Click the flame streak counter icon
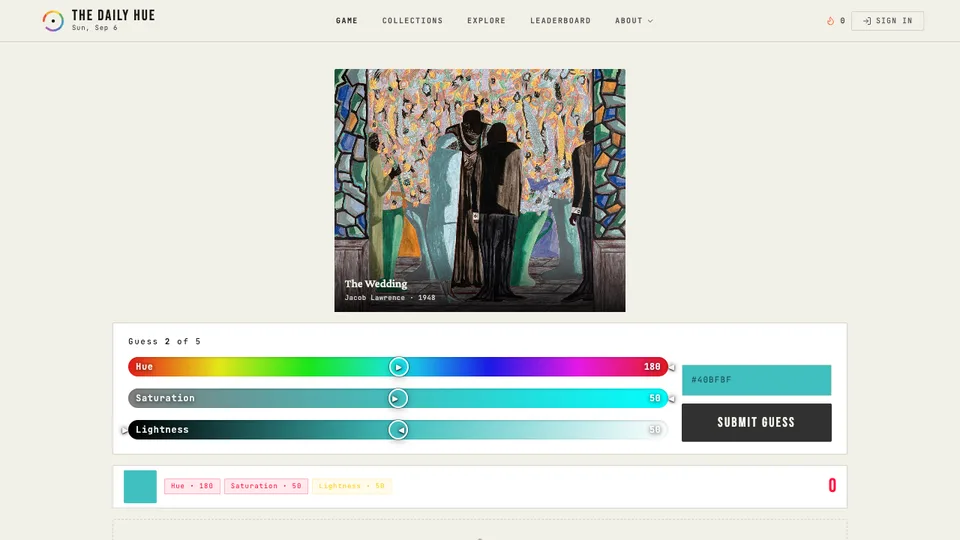 click(x=830, y=21)
